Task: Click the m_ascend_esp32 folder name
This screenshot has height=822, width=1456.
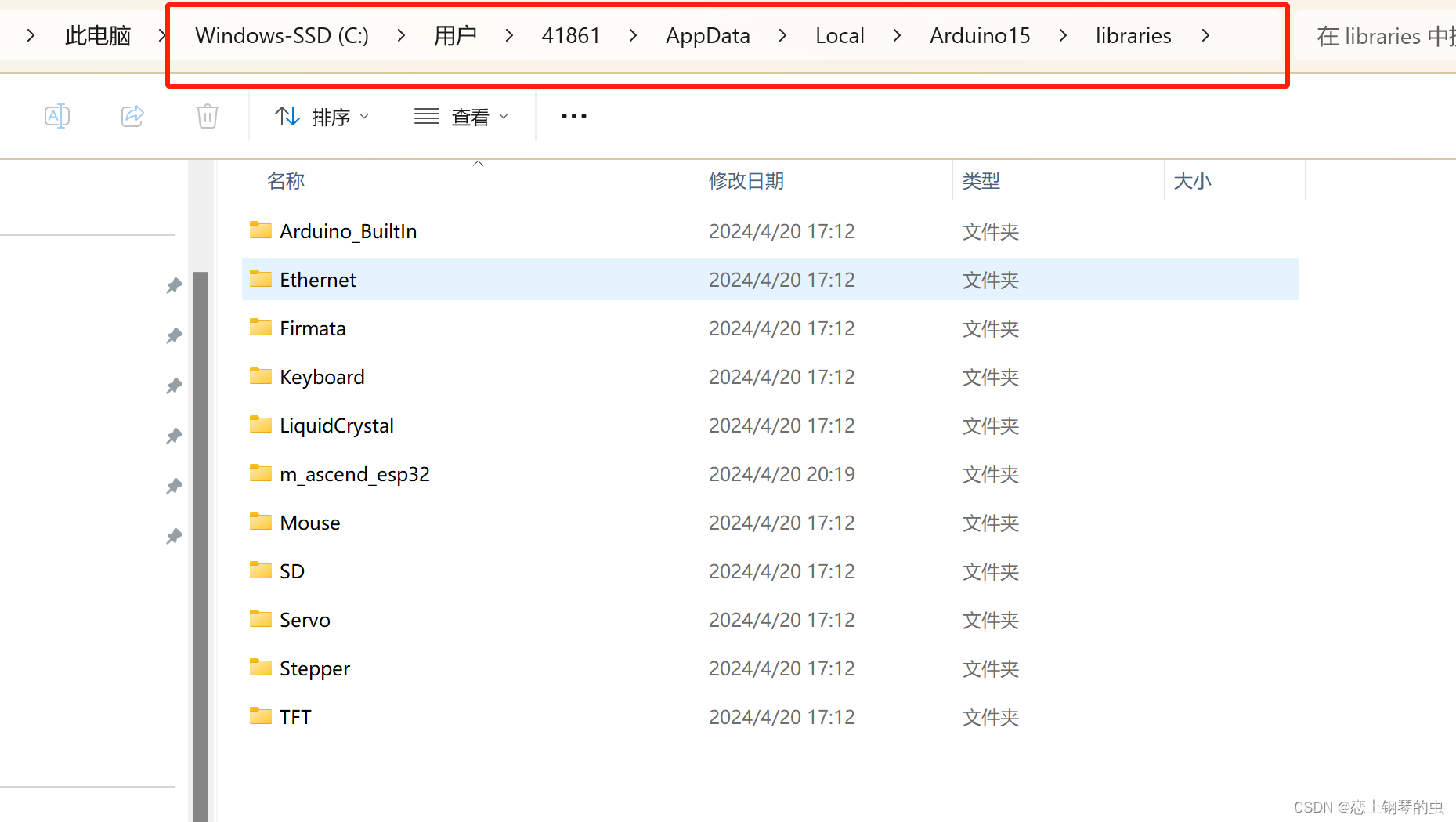Action: click(x=355, y=474)
